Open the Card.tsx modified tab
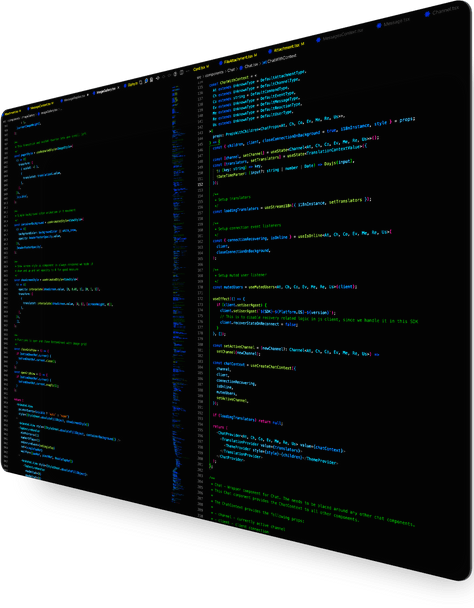This screenshot has height=608, width=474. tap(201, 68)
